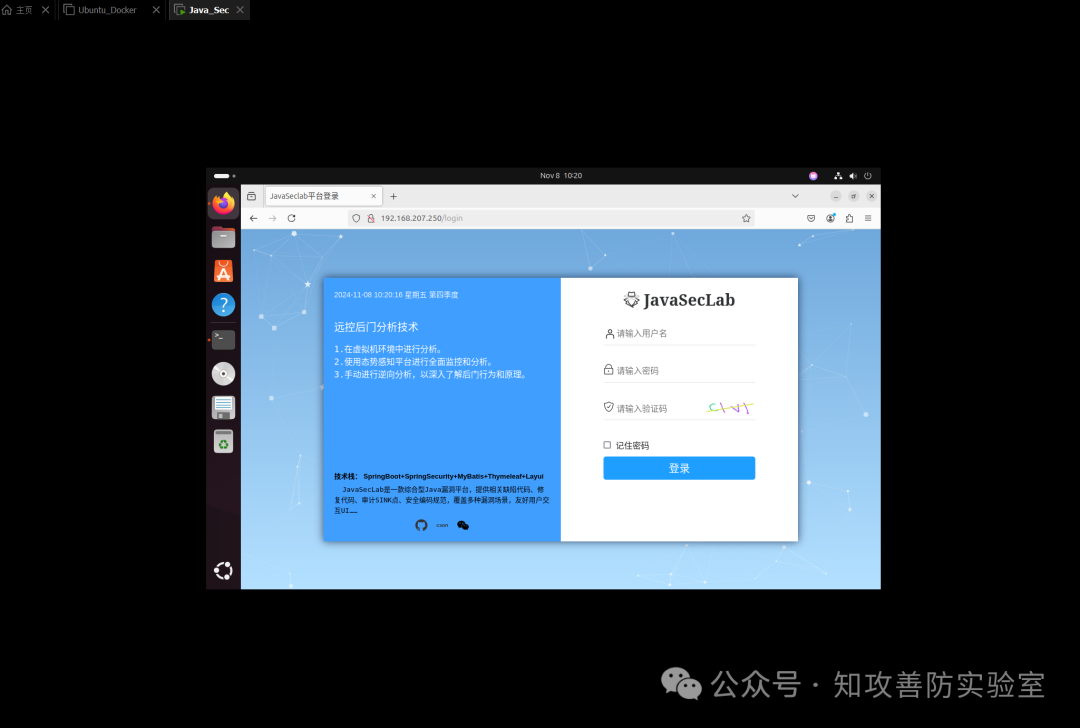Click the disc drive icon in the dock

[223, 373]
